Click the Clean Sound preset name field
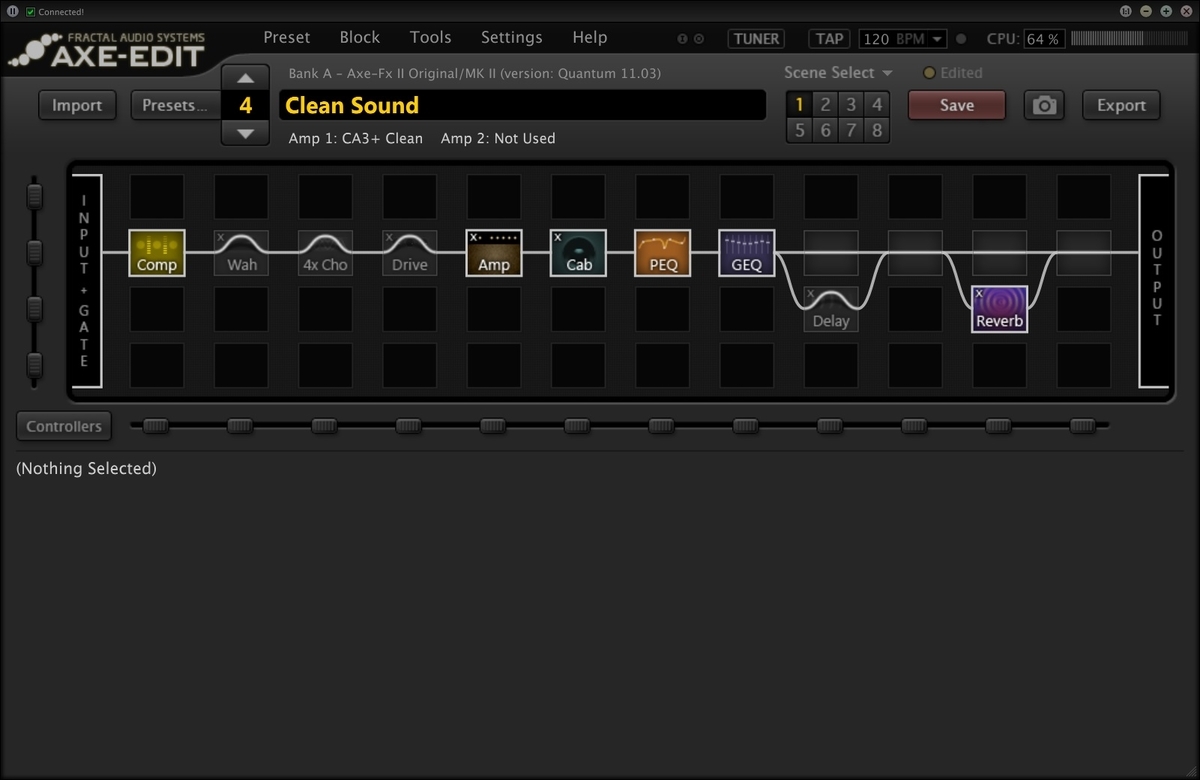Screen dimensions: 1200x780 (522, 105)
